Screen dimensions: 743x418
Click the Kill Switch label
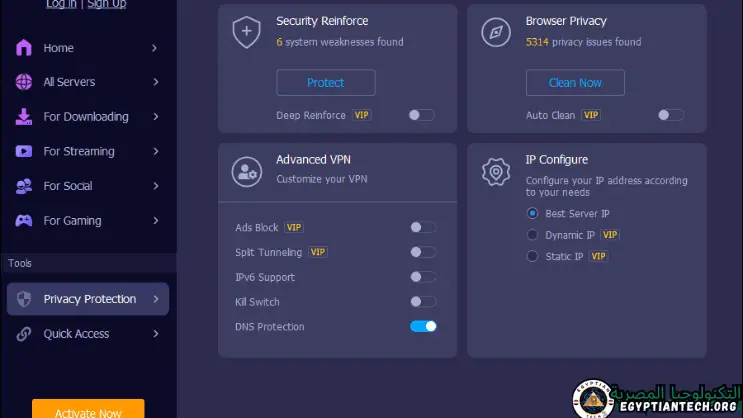(x=257, y=302)
